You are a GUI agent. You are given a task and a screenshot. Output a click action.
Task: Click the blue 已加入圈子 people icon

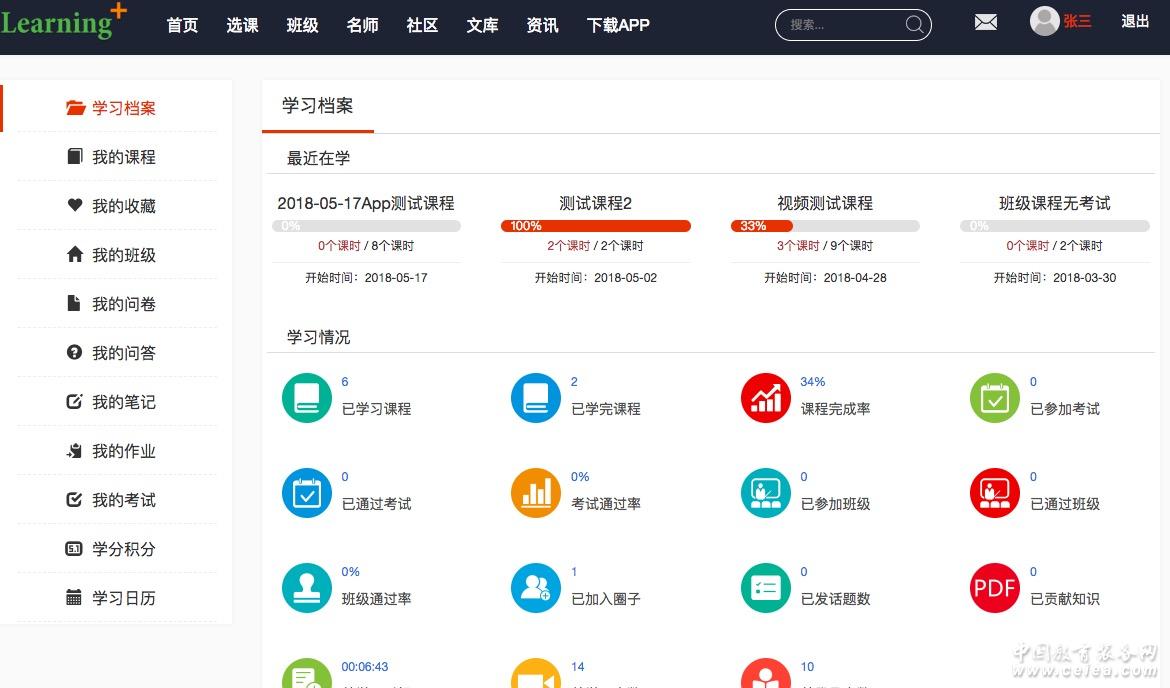point(536,588)
